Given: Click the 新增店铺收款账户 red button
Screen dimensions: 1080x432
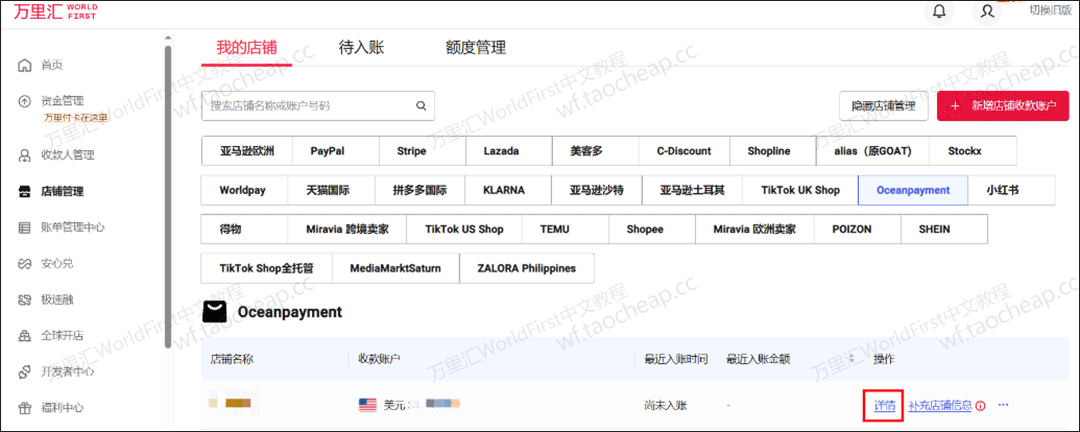Looking at the screenshot, I should [1003, 106].
